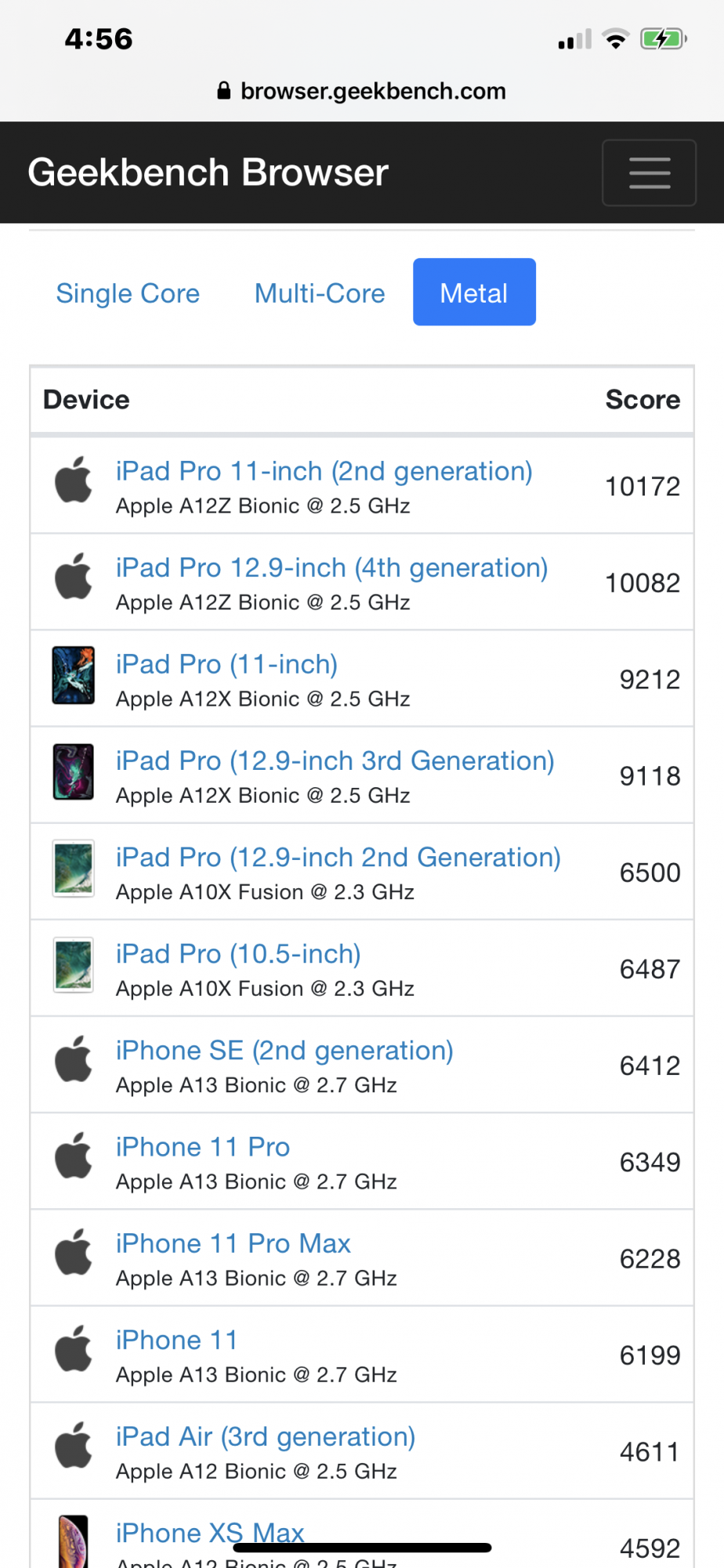The image size is (724, 1568).
Task: Switch to the Single Core tab
Action: [128, 293]
